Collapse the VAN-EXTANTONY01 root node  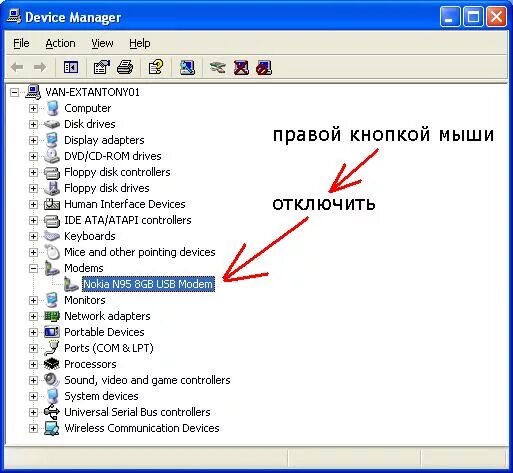pyautogui.click(x=14, y=92)
